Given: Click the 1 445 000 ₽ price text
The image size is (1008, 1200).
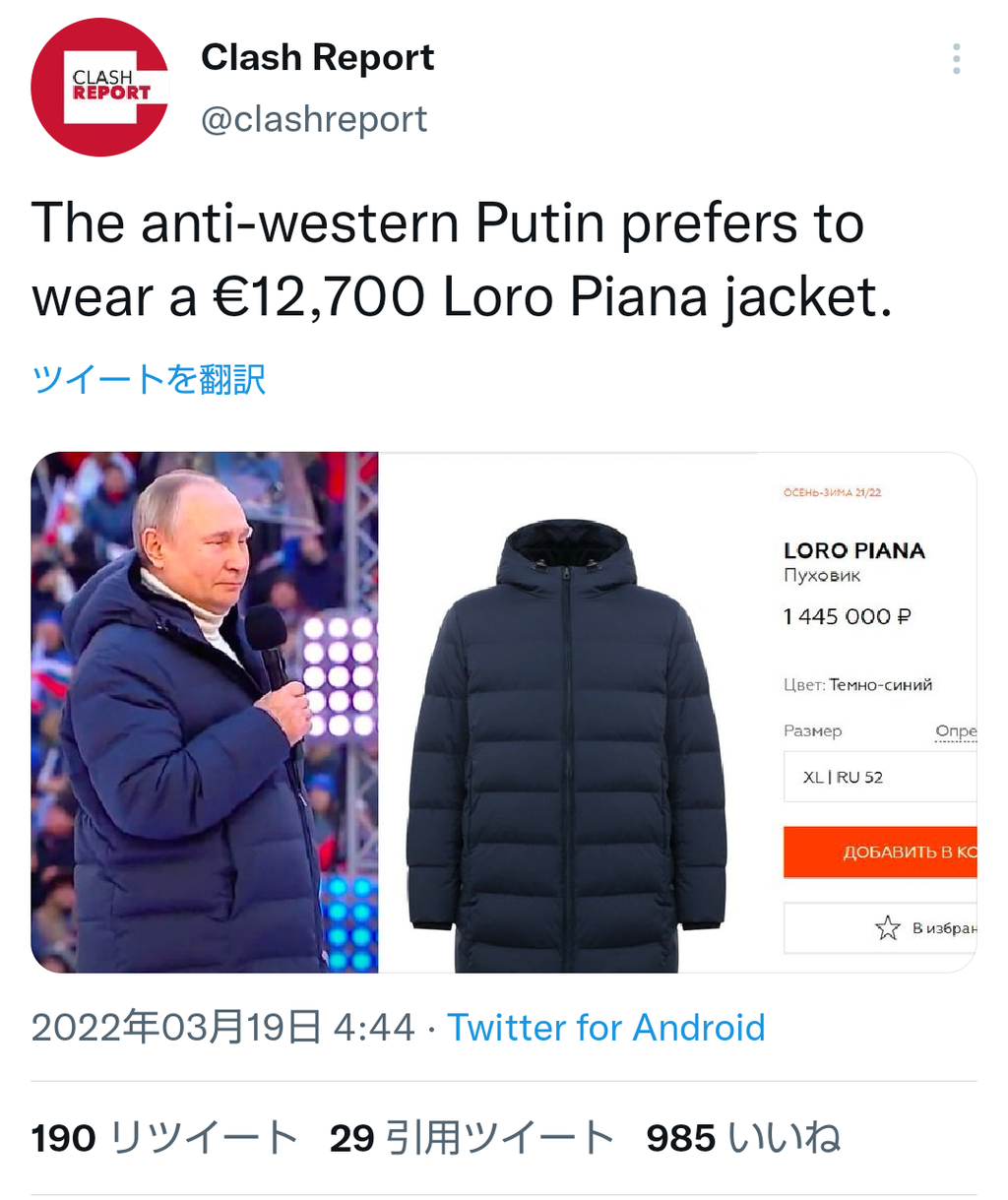Looking at the screenshot, I should click(x=848, y=616).
